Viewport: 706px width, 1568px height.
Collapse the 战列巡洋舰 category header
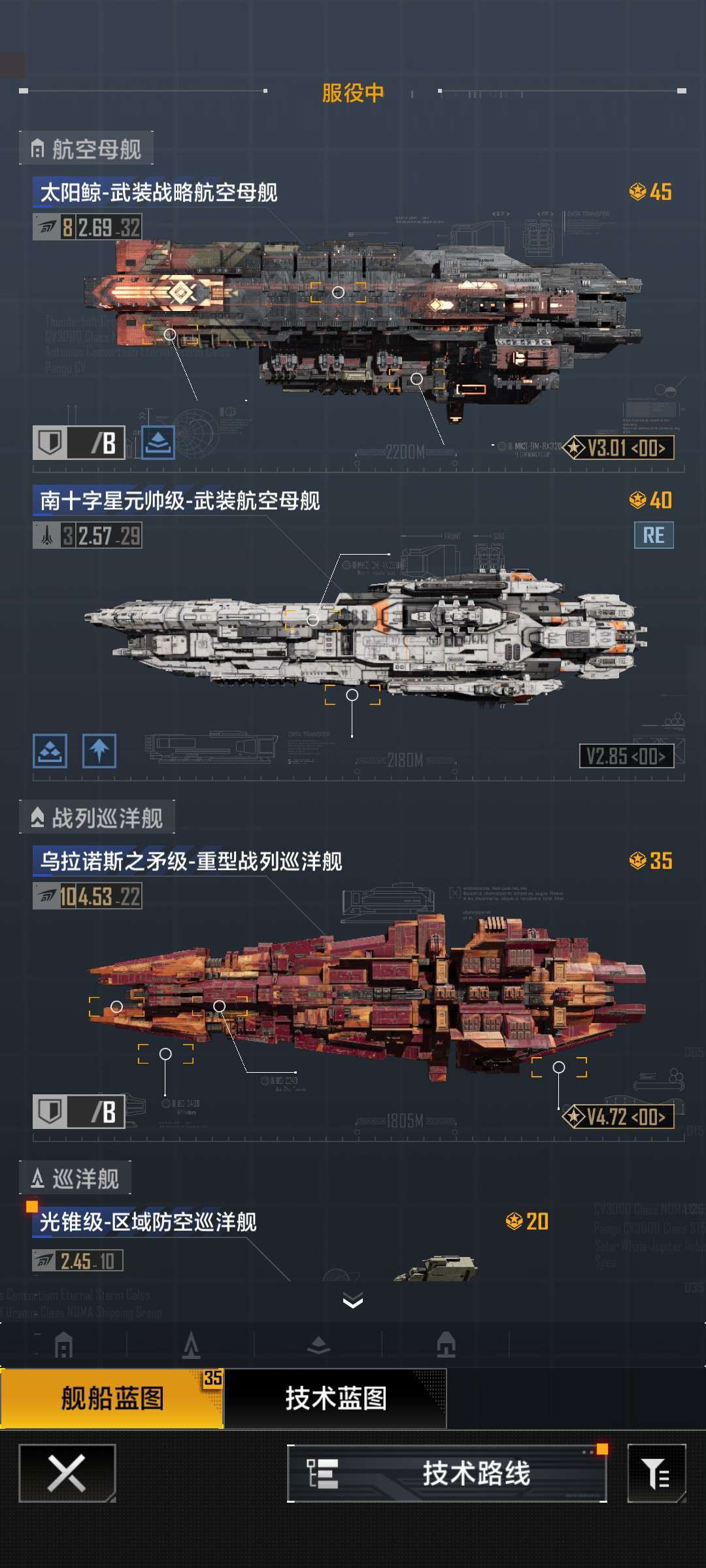click(x=97, y=817)
